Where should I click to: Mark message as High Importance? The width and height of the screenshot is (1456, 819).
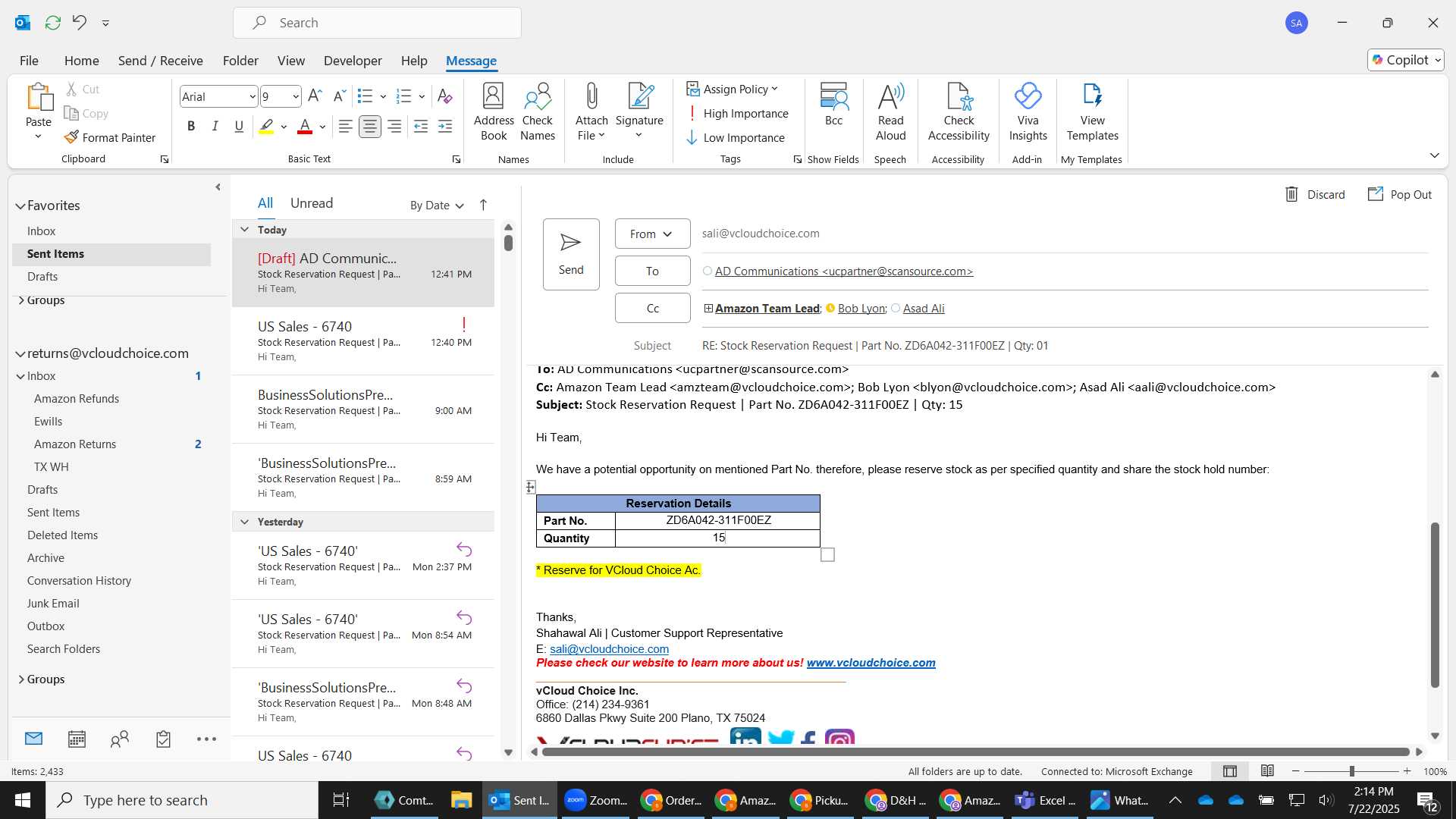pos(737,113)
